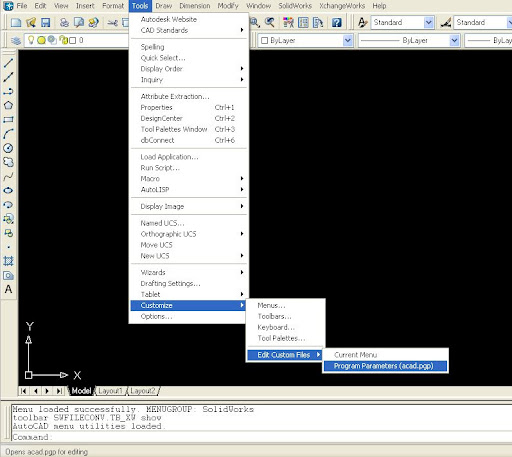
Task: Select Drafting Settings... menu entry
Action: pyautogui.click(x=189, y=283)
